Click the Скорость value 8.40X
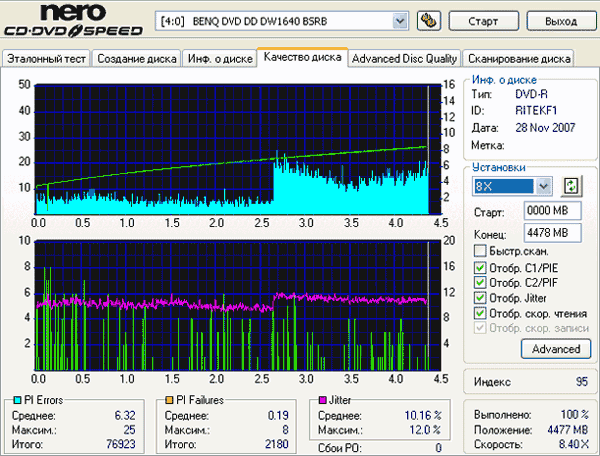 (x=574, y=444)
